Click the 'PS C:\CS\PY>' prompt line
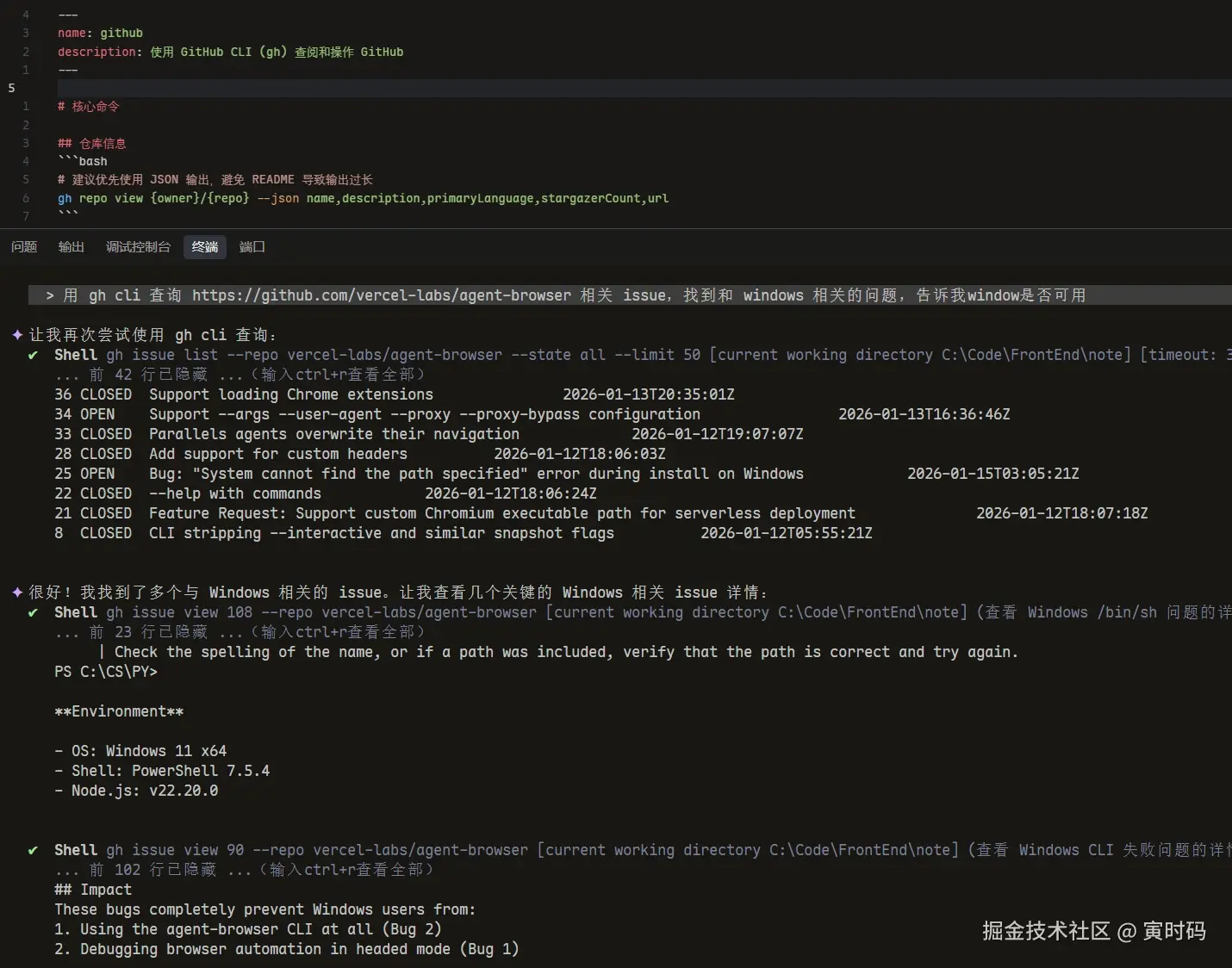The height and width of the screenshot is (968, 1232). tap(106, 672)
